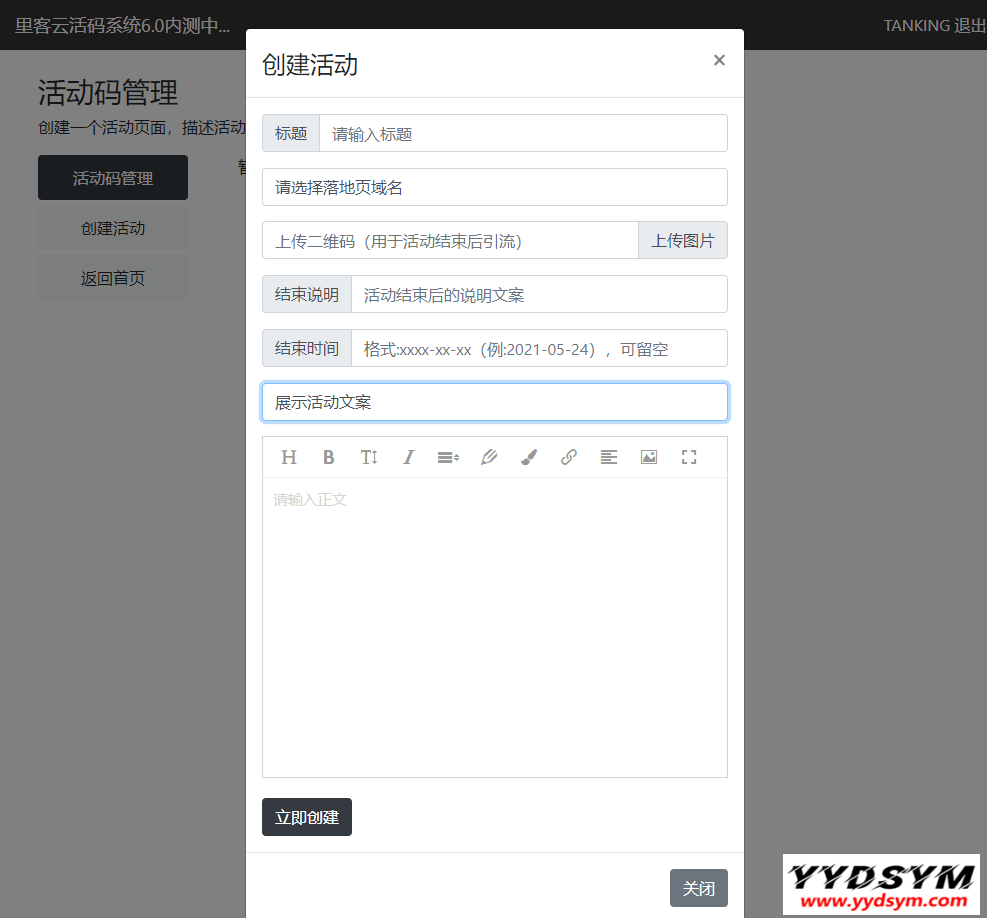This screenshot has width=987, height=918.
Task: Open the font size tool
Action: [369, 457]
